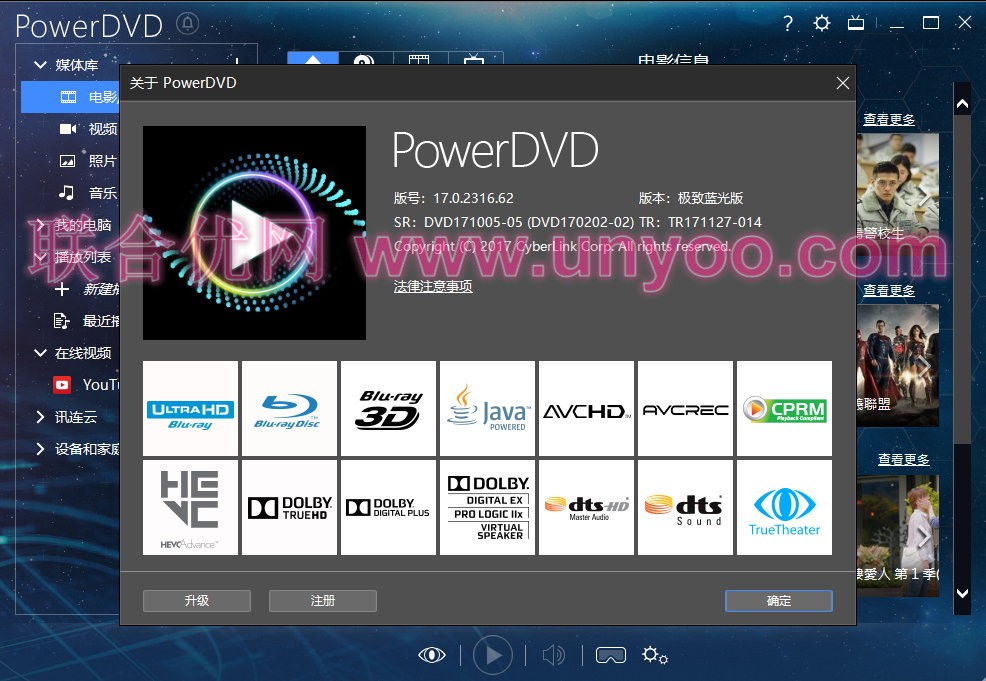Switch to TV mode icon
This screenshot has height=681, width=986.
856,24
